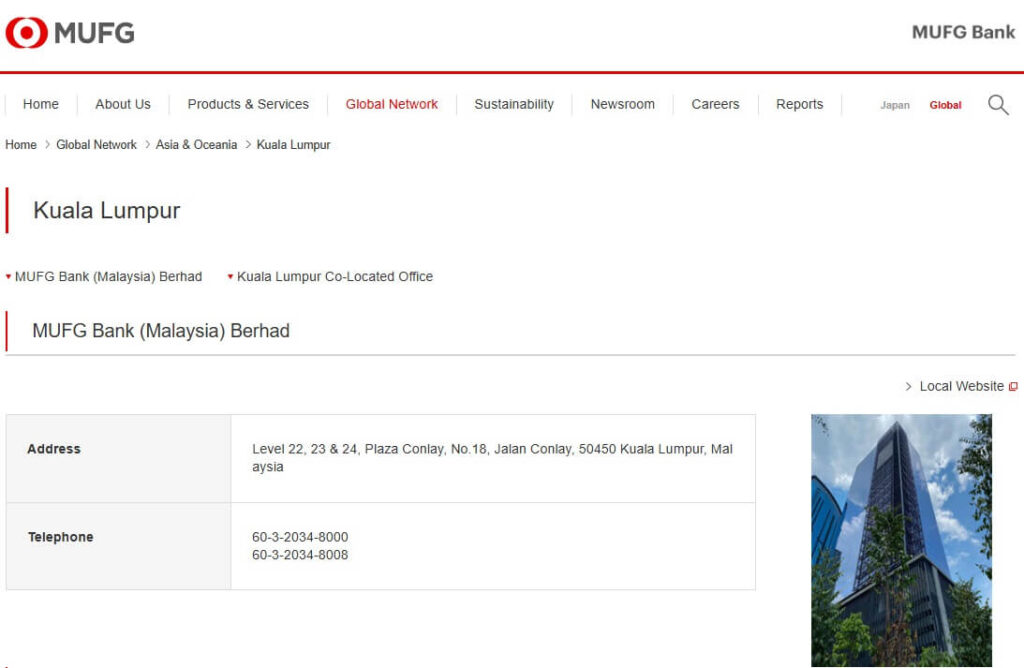This screenshot has width=1024, height=668.
Task: Click Kuala Lumpur breadcrumb entry
Action: tap(293, 144)
